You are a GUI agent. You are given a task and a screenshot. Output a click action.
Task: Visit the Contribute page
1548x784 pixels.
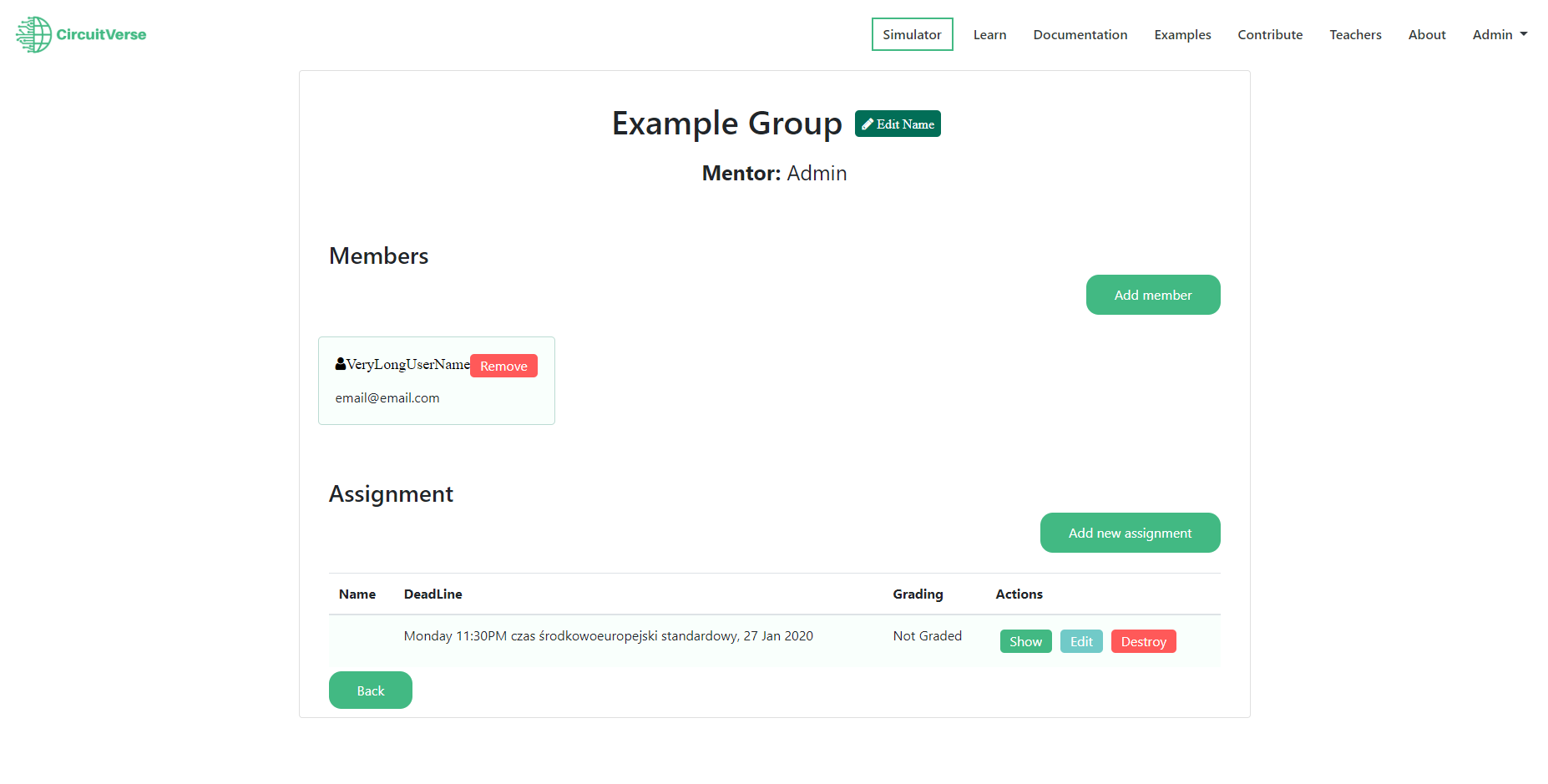point(1270,34)
